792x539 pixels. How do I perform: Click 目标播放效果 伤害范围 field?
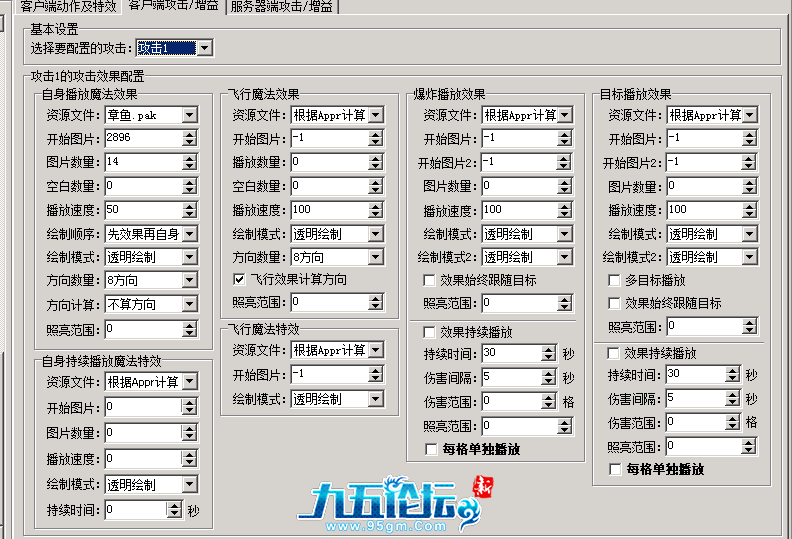pyautogui.click(x=696, y=422)
